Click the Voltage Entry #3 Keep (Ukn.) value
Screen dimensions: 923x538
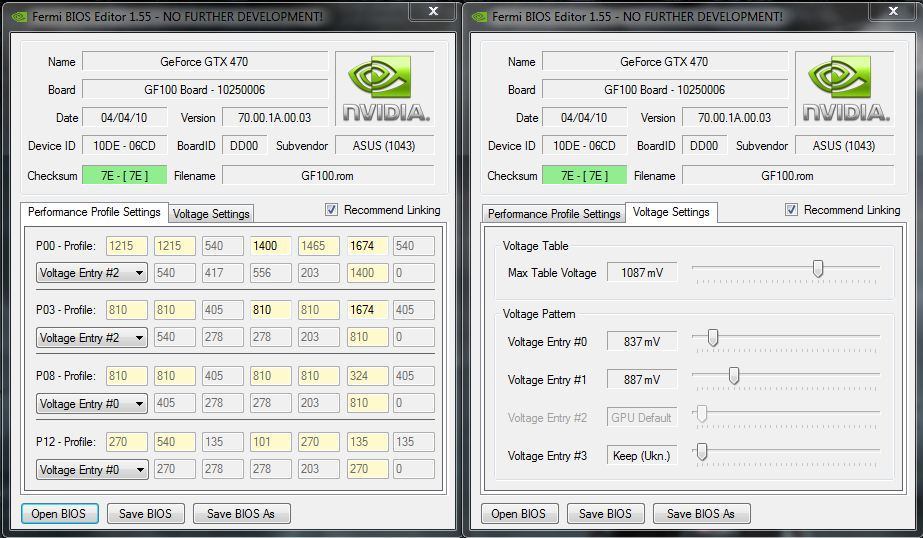(642, 456)
